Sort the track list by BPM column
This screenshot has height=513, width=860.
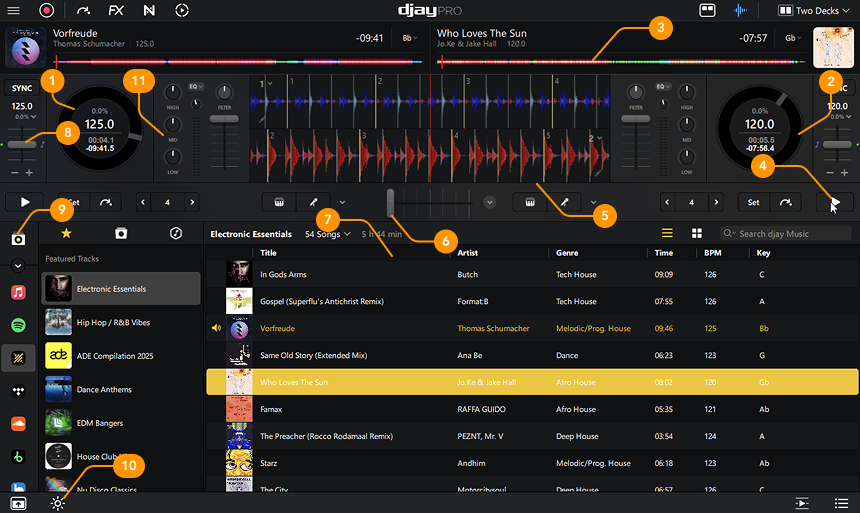712,253
